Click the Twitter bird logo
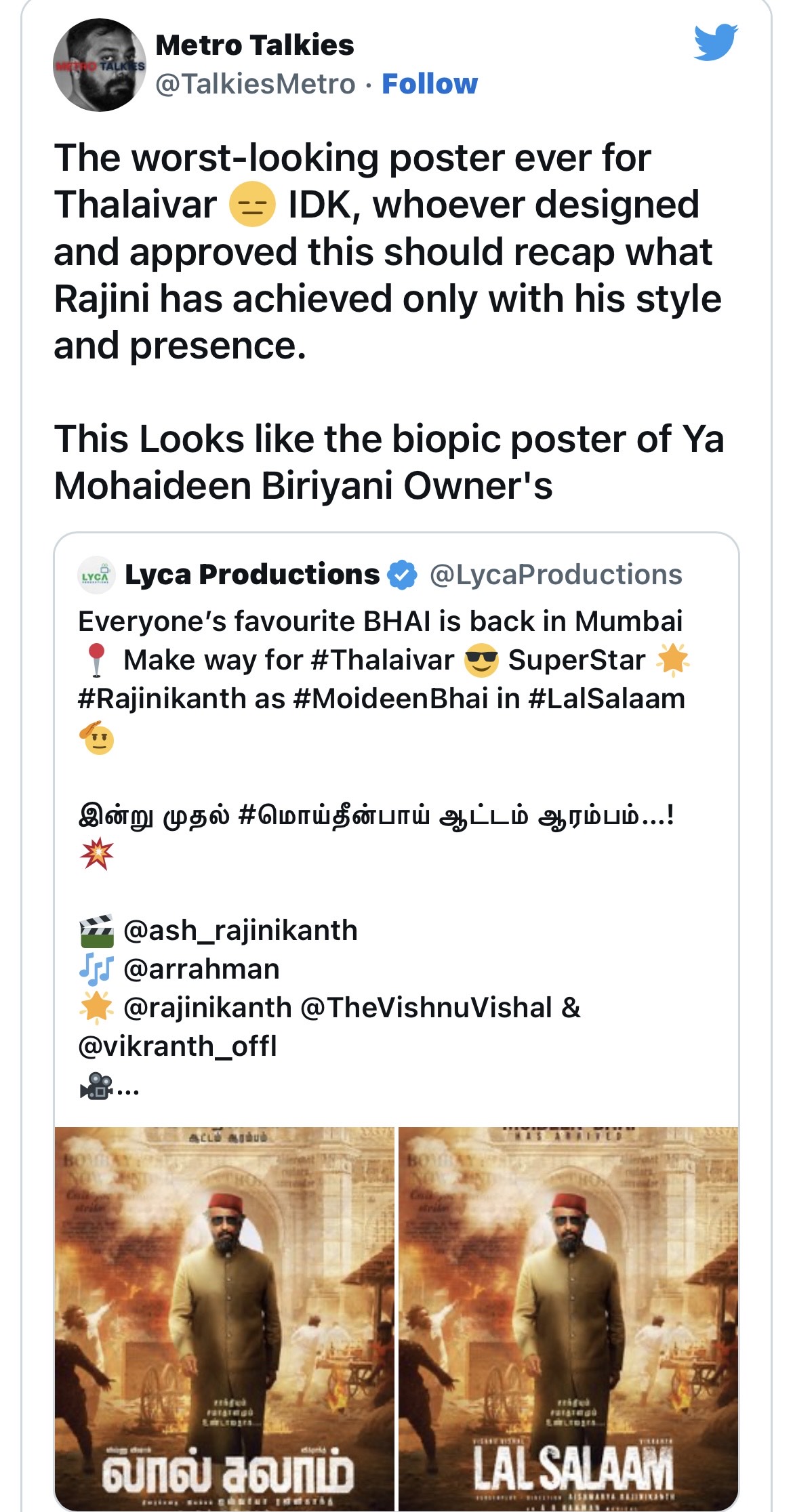 coord(715,42)
